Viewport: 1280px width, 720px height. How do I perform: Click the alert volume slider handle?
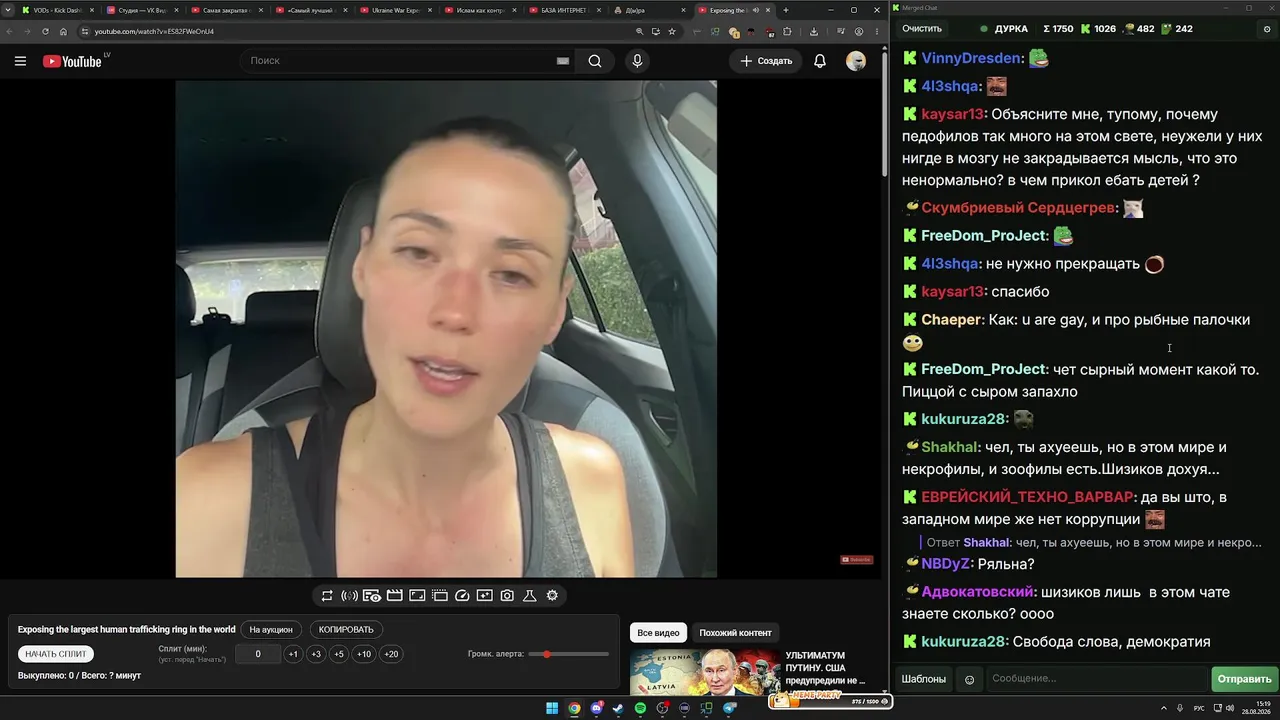click(547, 654)
